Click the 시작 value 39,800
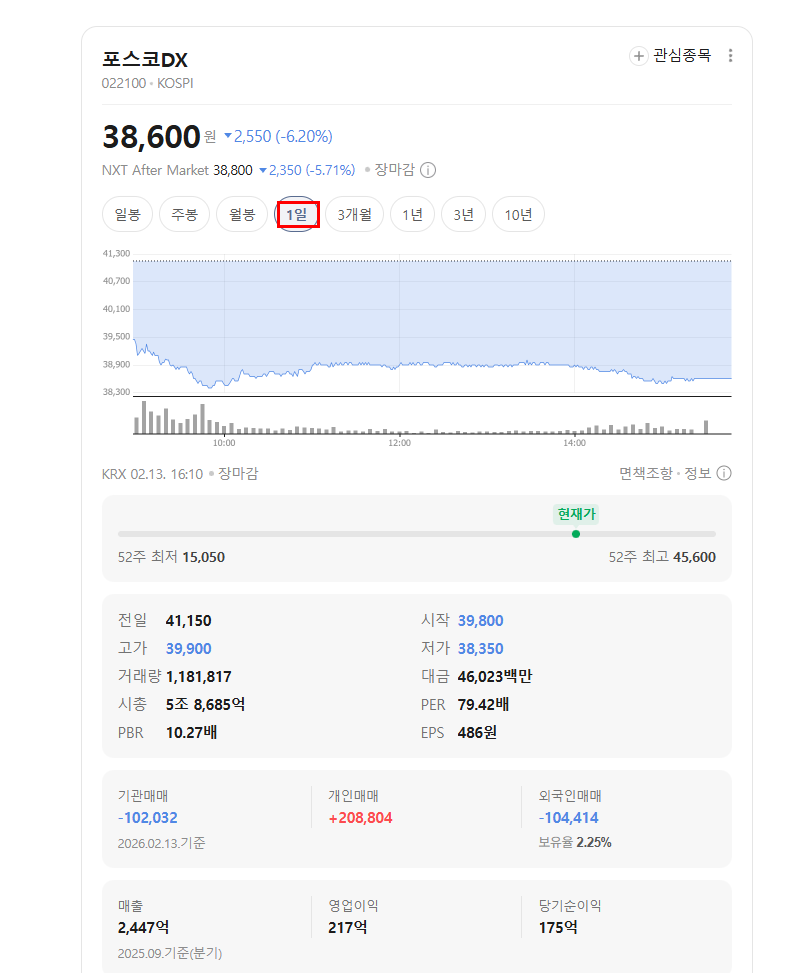The image size is (810, 973). (x=480, y=621)
